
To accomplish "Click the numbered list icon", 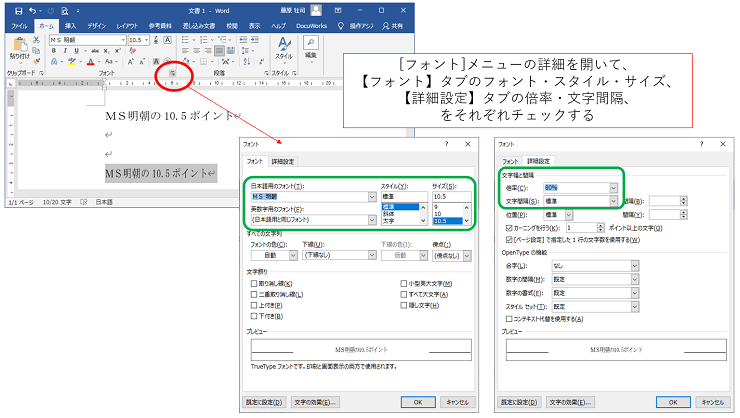I will click(203, 40).
